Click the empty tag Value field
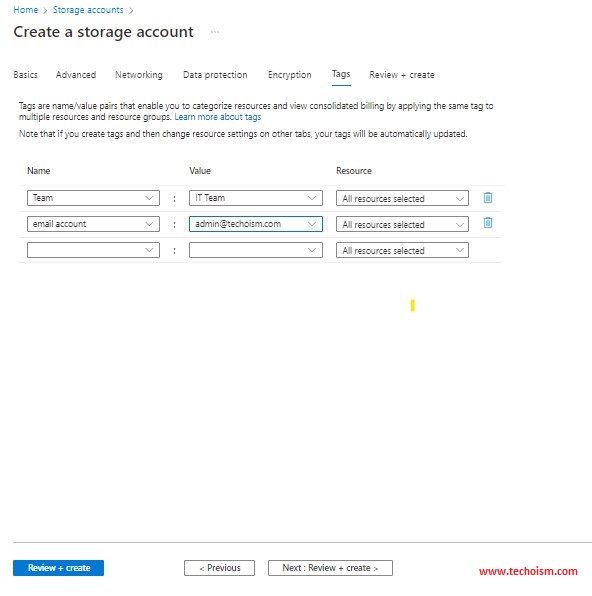The image size is (592, 596). 256,250
